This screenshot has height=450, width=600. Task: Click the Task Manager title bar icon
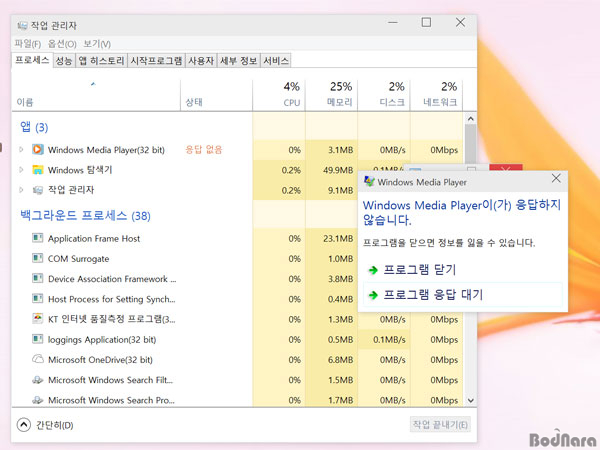click(x=23, y=26)
